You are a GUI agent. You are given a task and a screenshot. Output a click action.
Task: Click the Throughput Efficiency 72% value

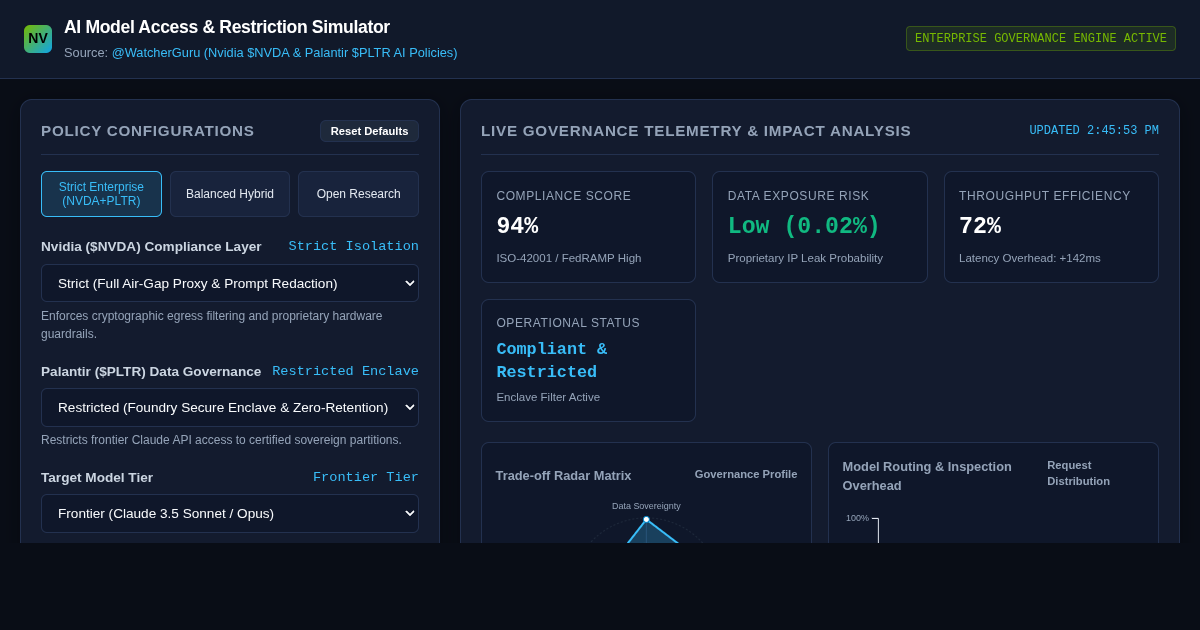(x=980, y=226)
